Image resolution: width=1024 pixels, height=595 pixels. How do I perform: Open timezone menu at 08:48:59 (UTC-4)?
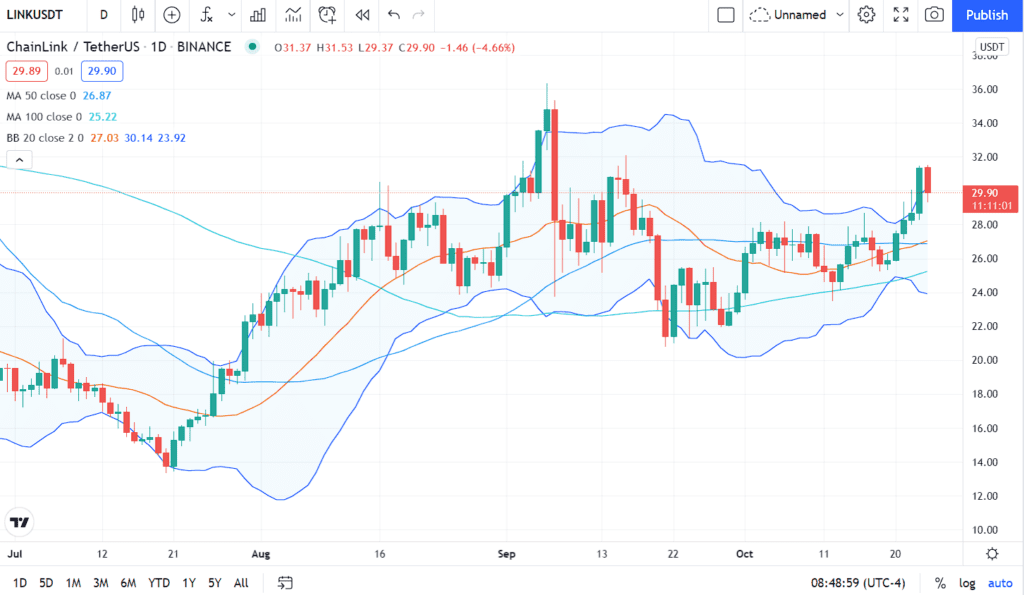858,583
